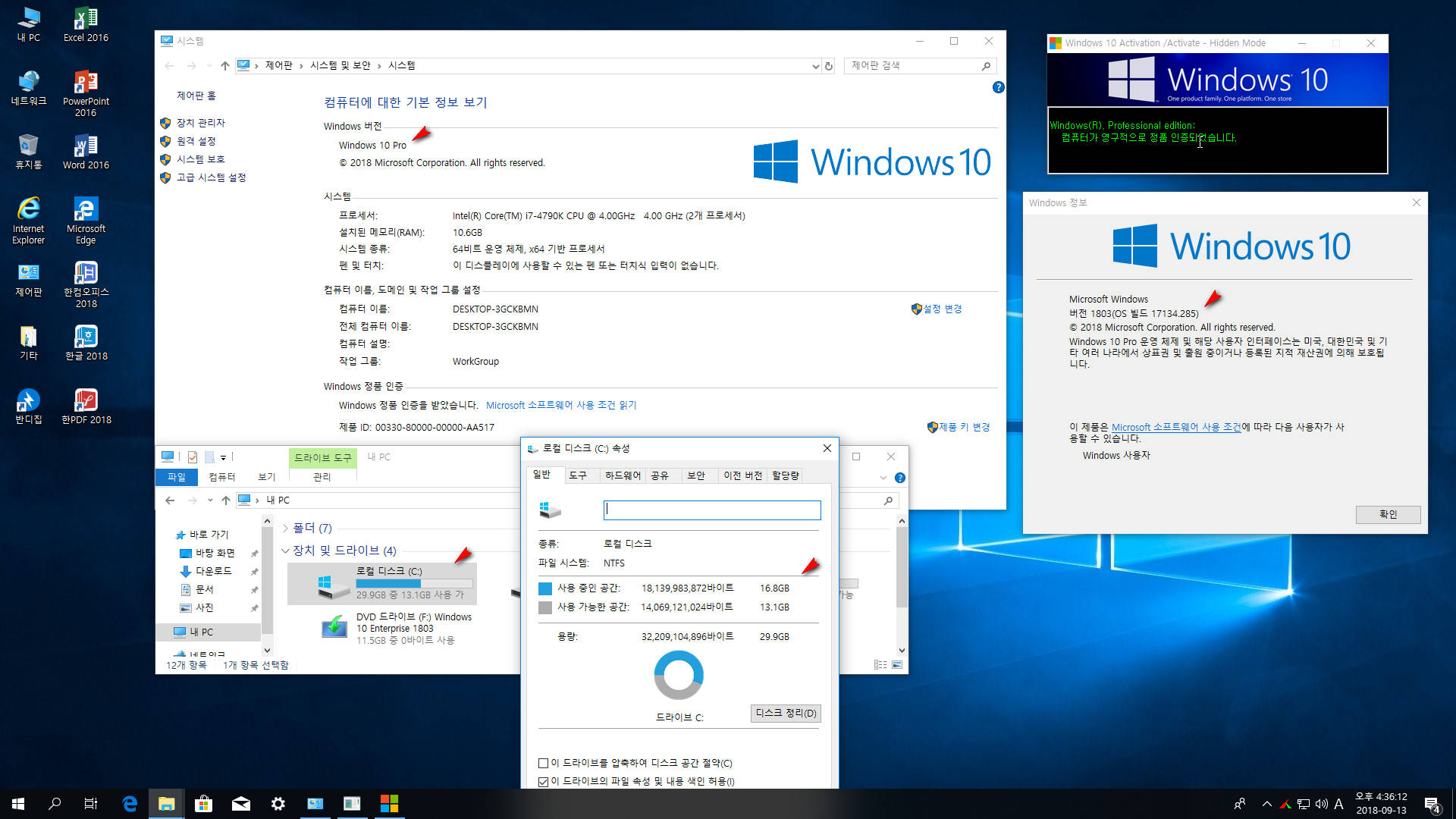Screen dimensions: 1456x819
Task: Click the up arrow in the System window
Action: click(x=225, y=66)
